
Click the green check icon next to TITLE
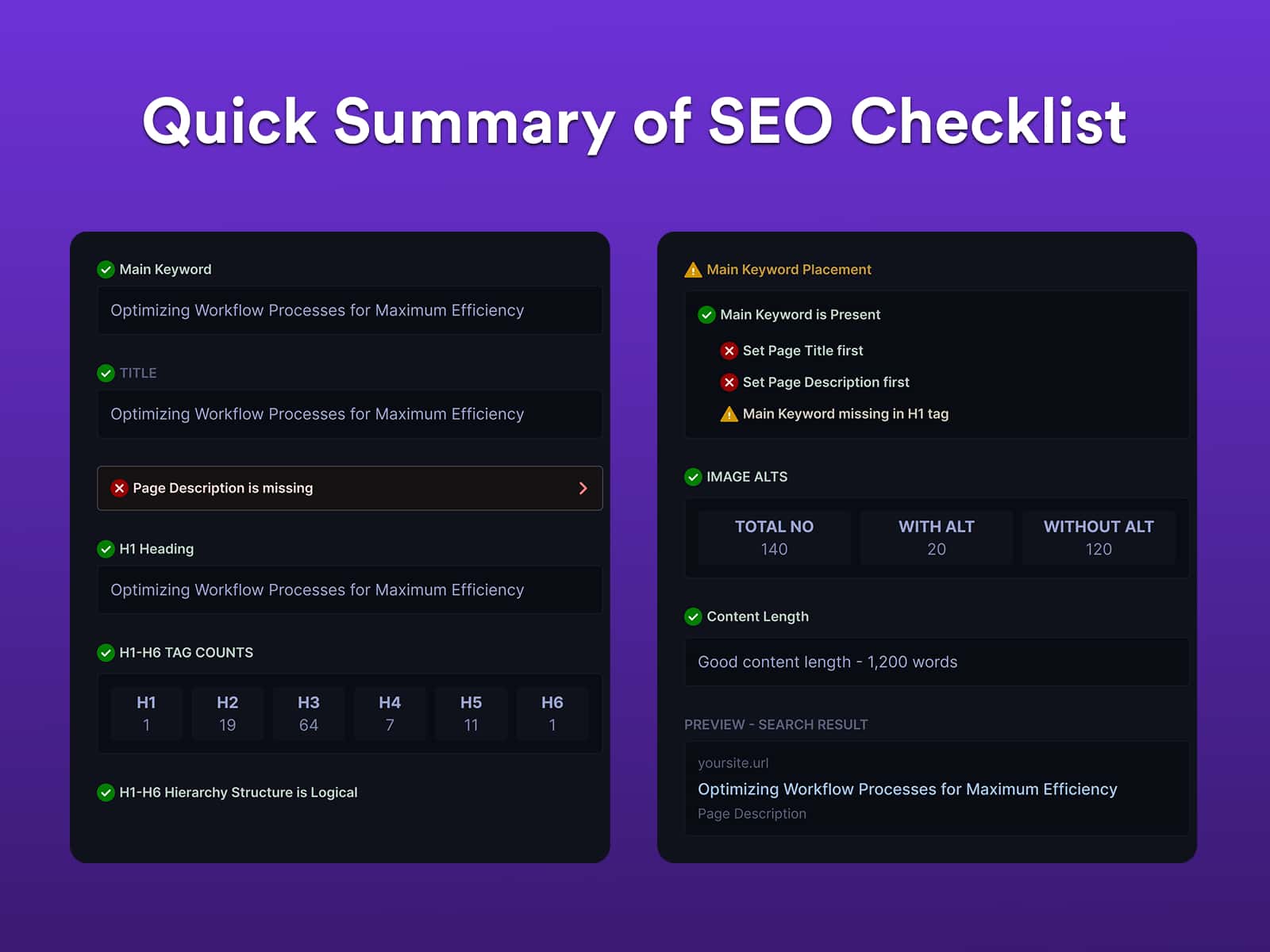click(106, 373)
